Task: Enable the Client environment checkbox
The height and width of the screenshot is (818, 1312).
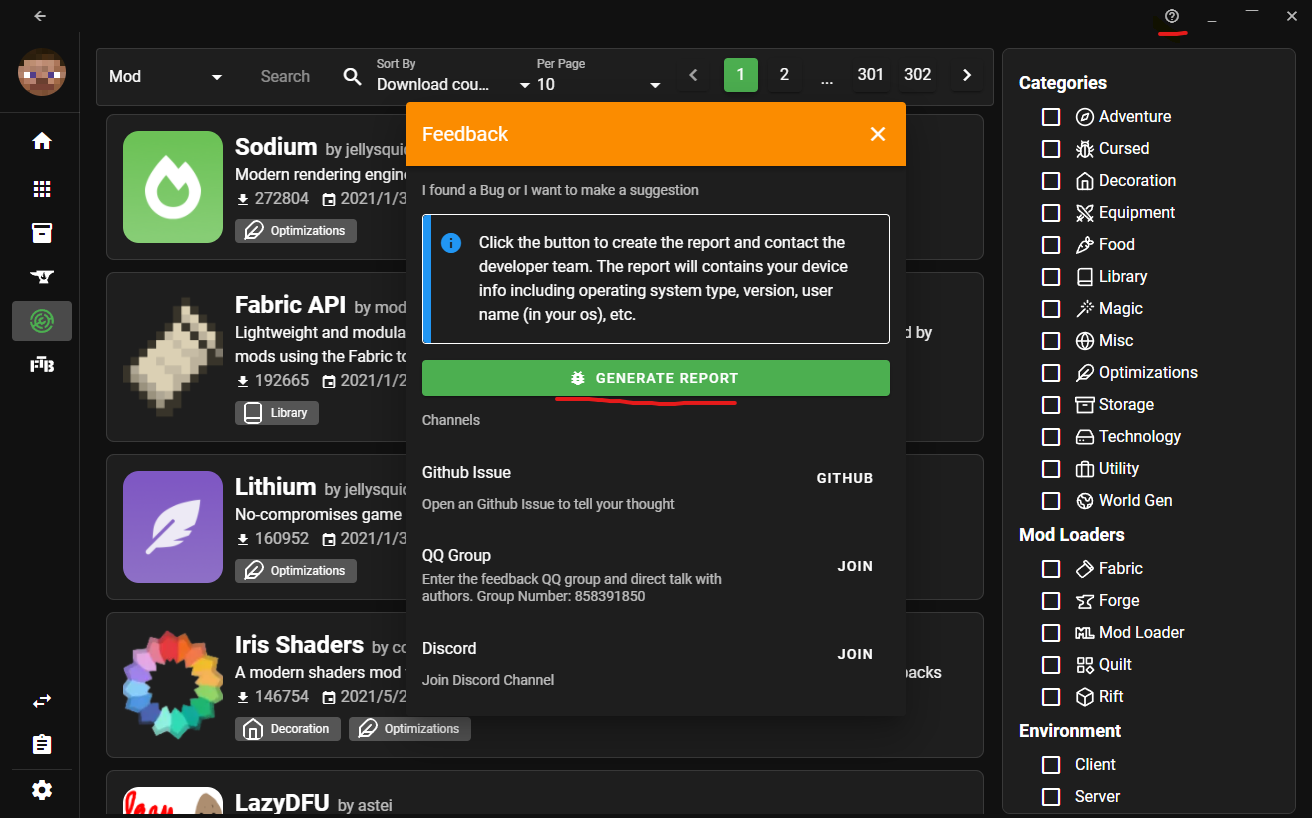Action: [1051, 764]
